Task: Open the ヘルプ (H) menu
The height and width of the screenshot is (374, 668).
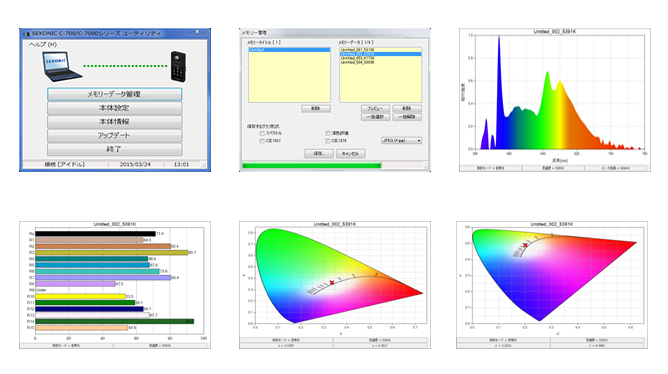Action: coord(43,44)
